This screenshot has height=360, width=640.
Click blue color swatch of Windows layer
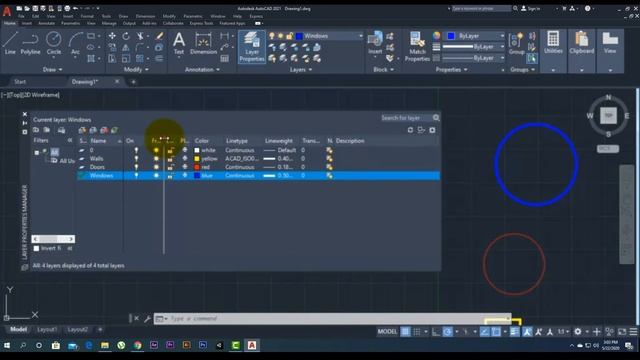197,176
